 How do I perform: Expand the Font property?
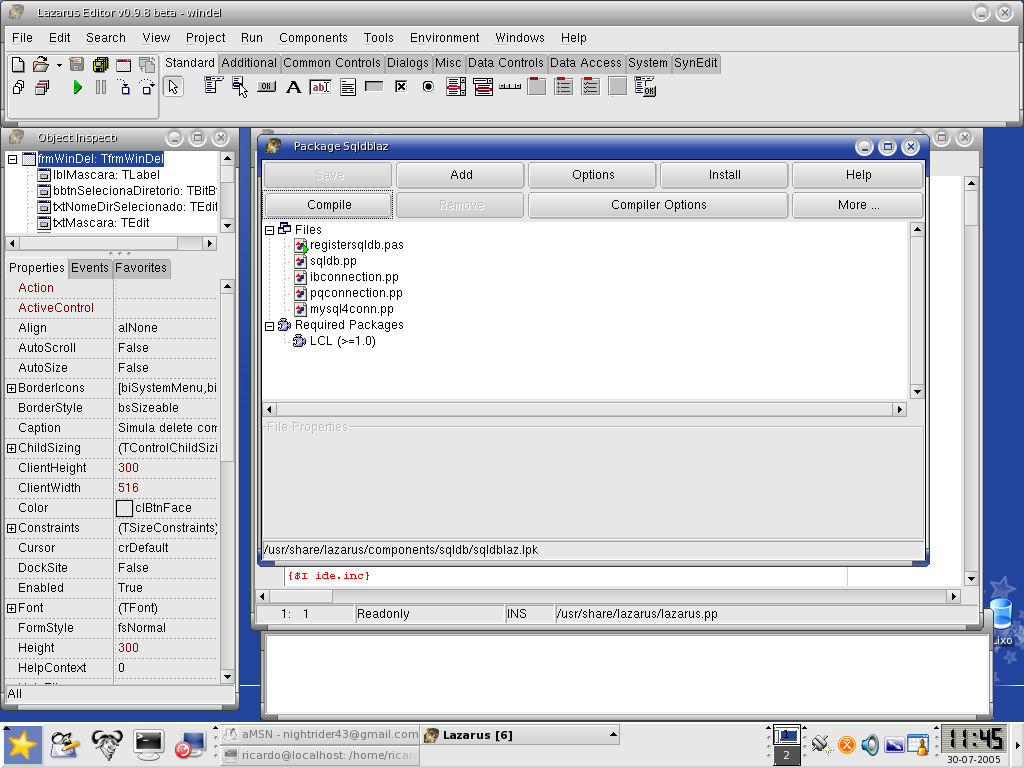11,608
